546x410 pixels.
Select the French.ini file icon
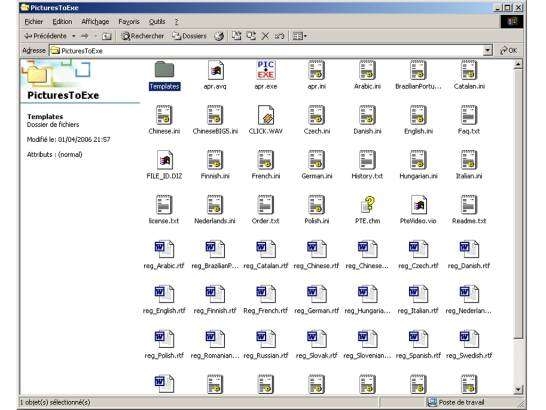(266, 160)
